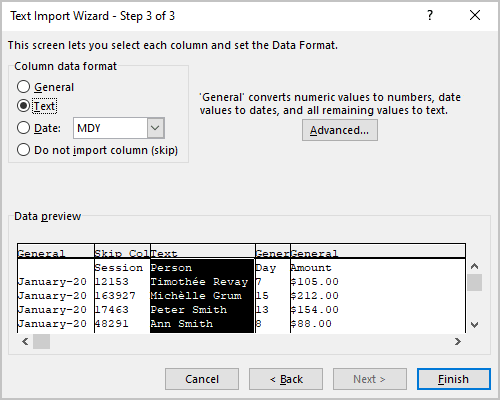
Task: Click the Cancel button
Action: pos(202,379)
